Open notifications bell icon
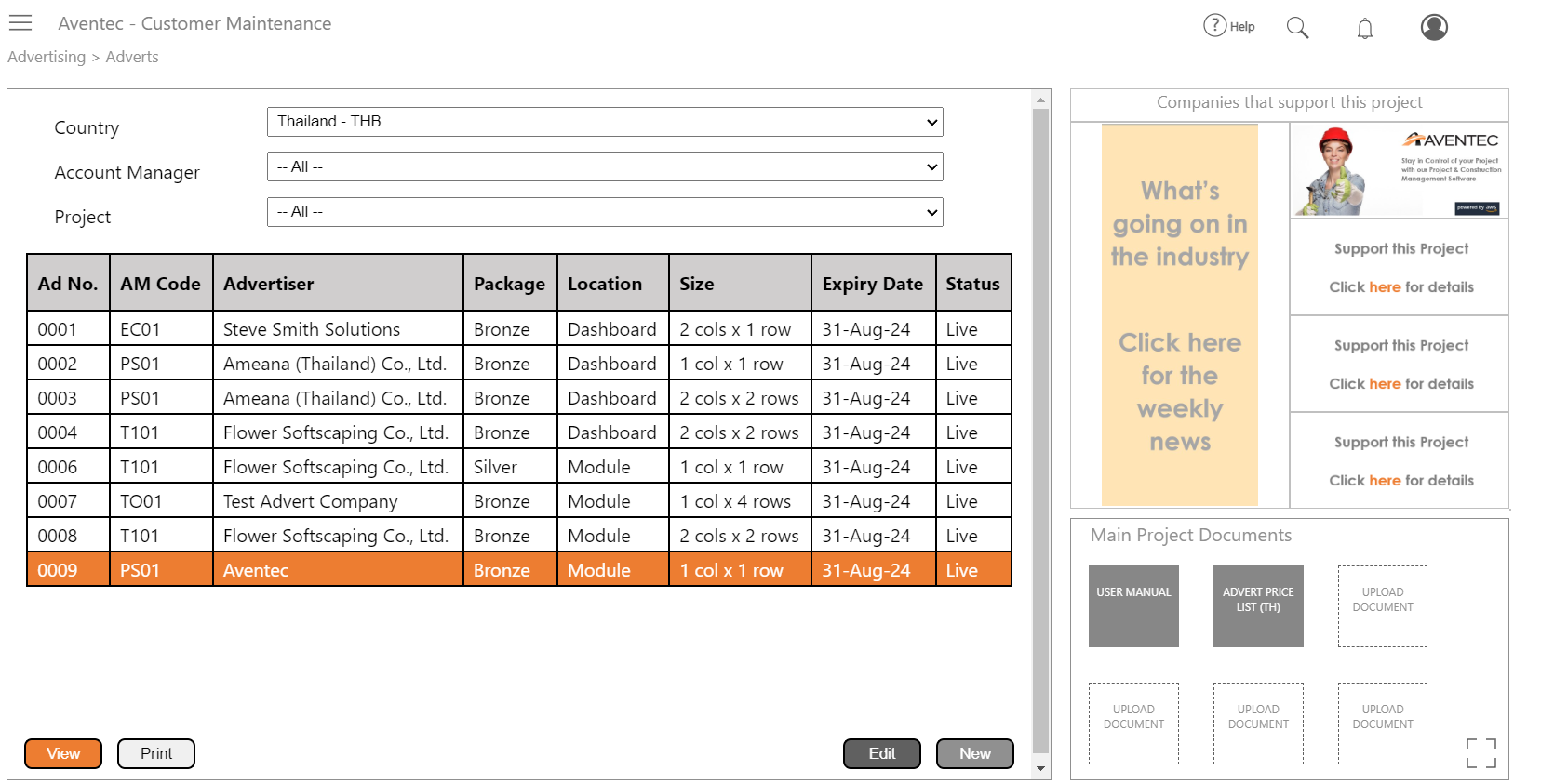This screenshot has width=1541, height=784. (1364, 29)
